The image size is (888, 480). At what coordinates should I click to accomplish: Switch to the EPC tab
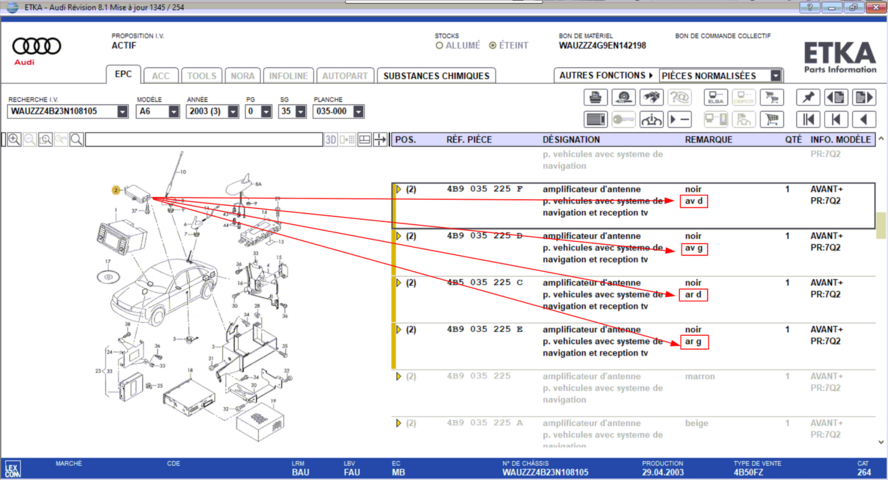pyautogui.click(x=123, y=74)
